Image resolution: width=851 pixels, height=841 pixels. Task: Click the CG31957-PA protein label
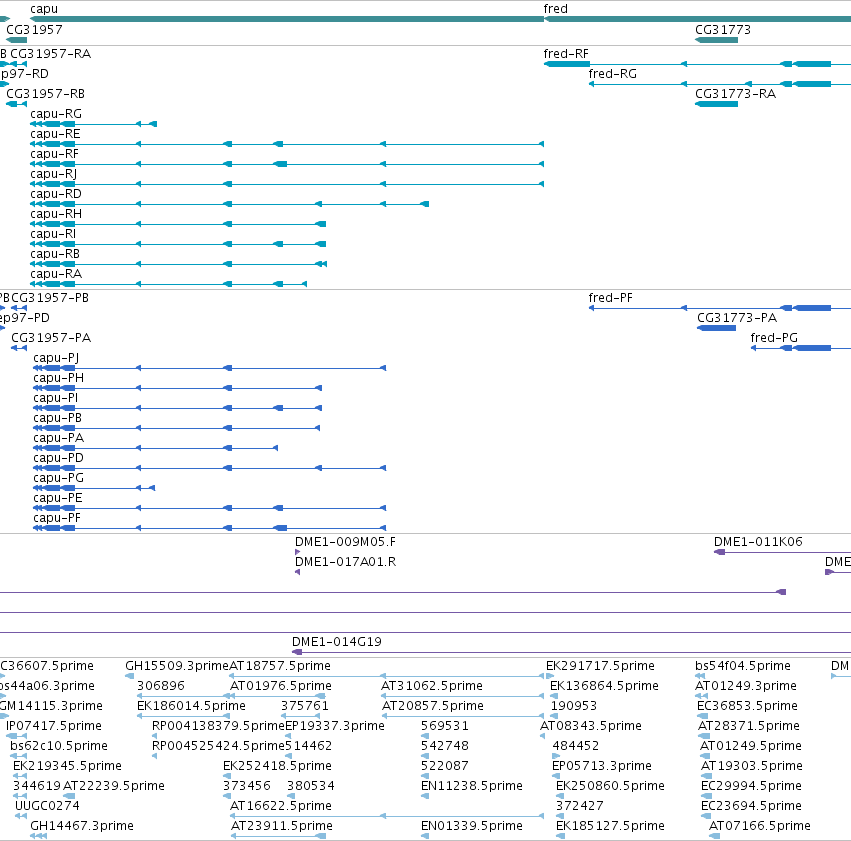coord(51,338)
